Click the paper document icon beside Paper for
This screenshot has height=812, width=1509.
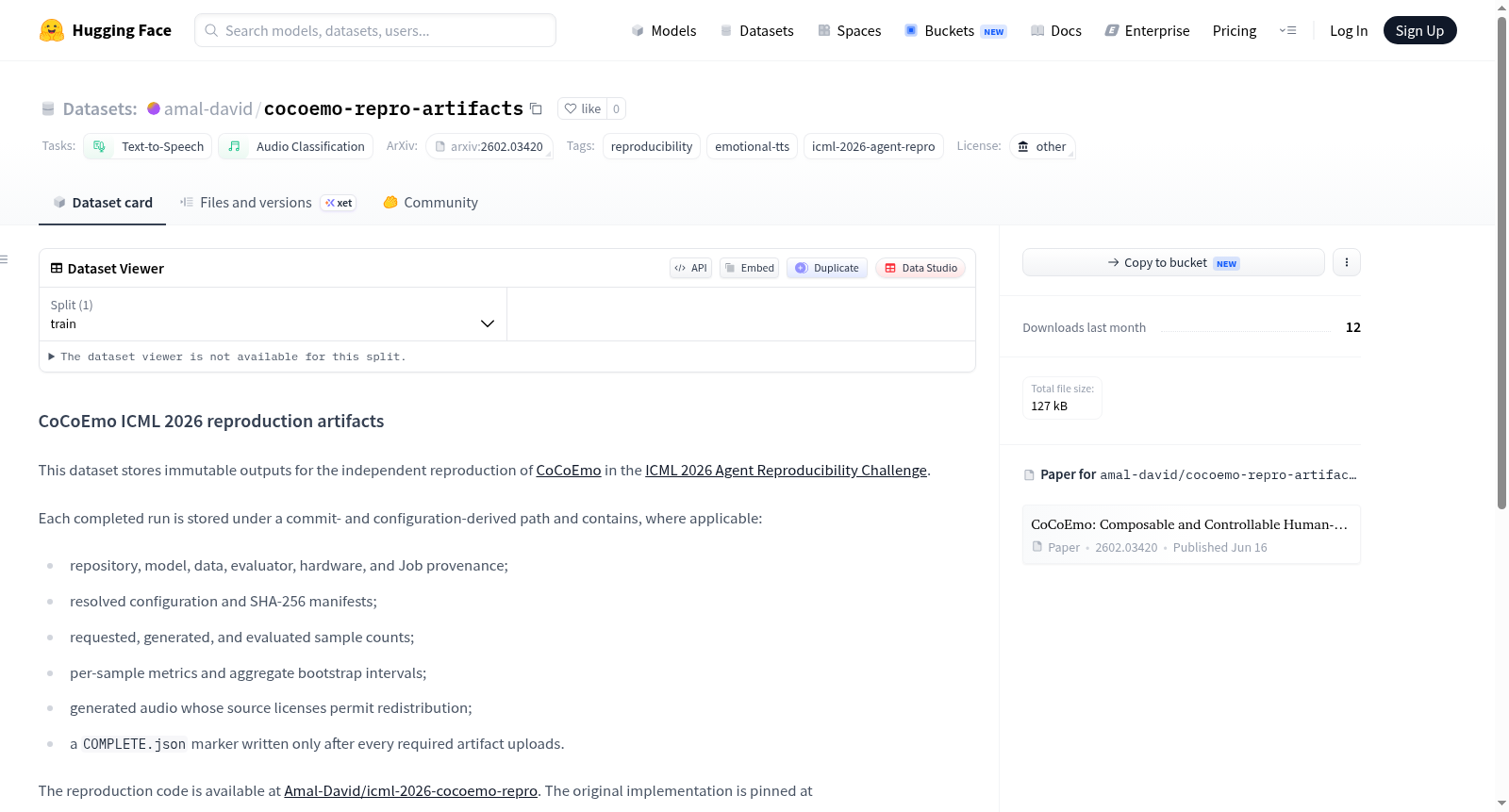click(1029, 474)
